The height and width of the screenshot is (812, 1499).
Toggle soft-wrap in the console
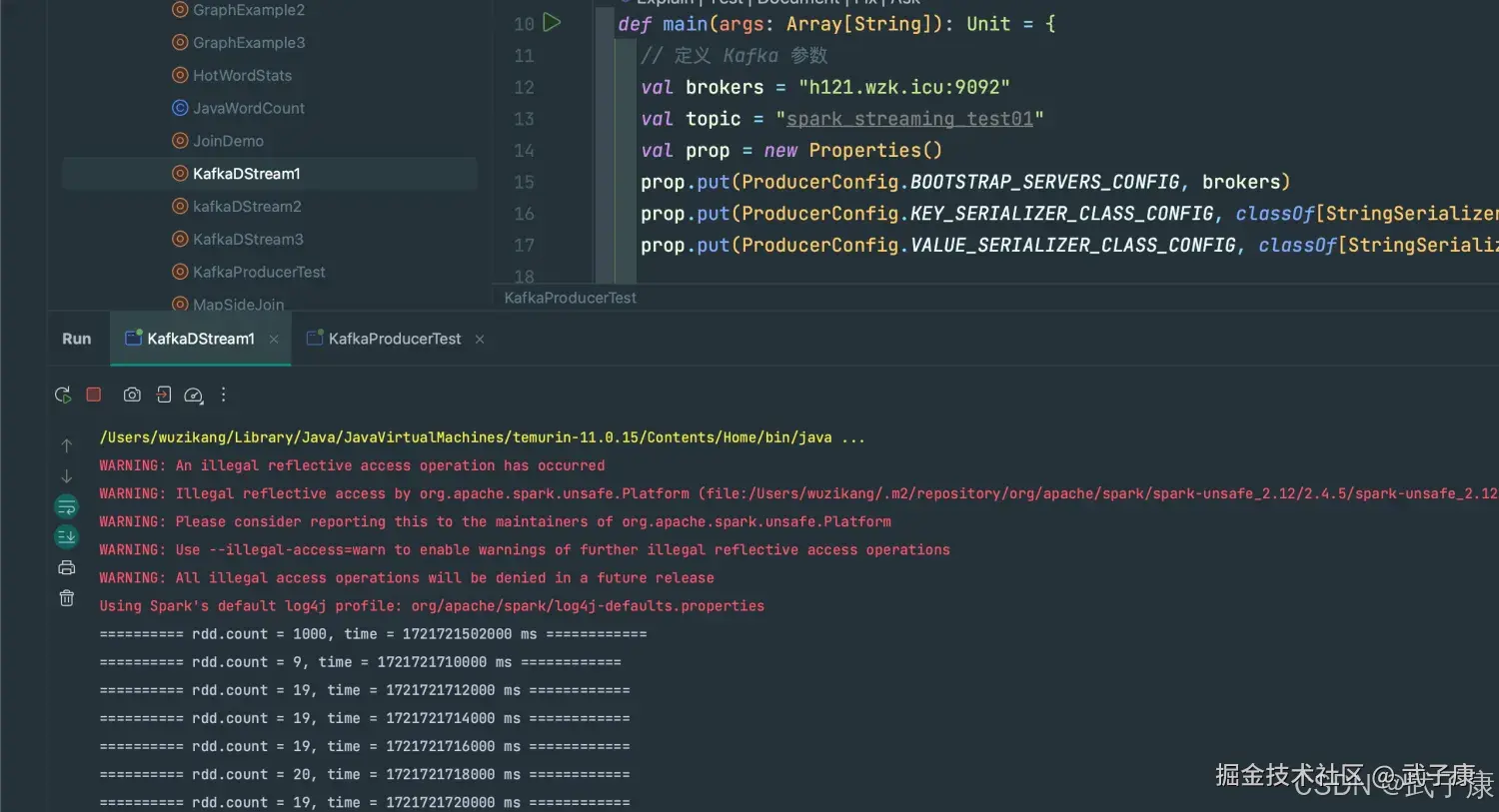[66, 507]
